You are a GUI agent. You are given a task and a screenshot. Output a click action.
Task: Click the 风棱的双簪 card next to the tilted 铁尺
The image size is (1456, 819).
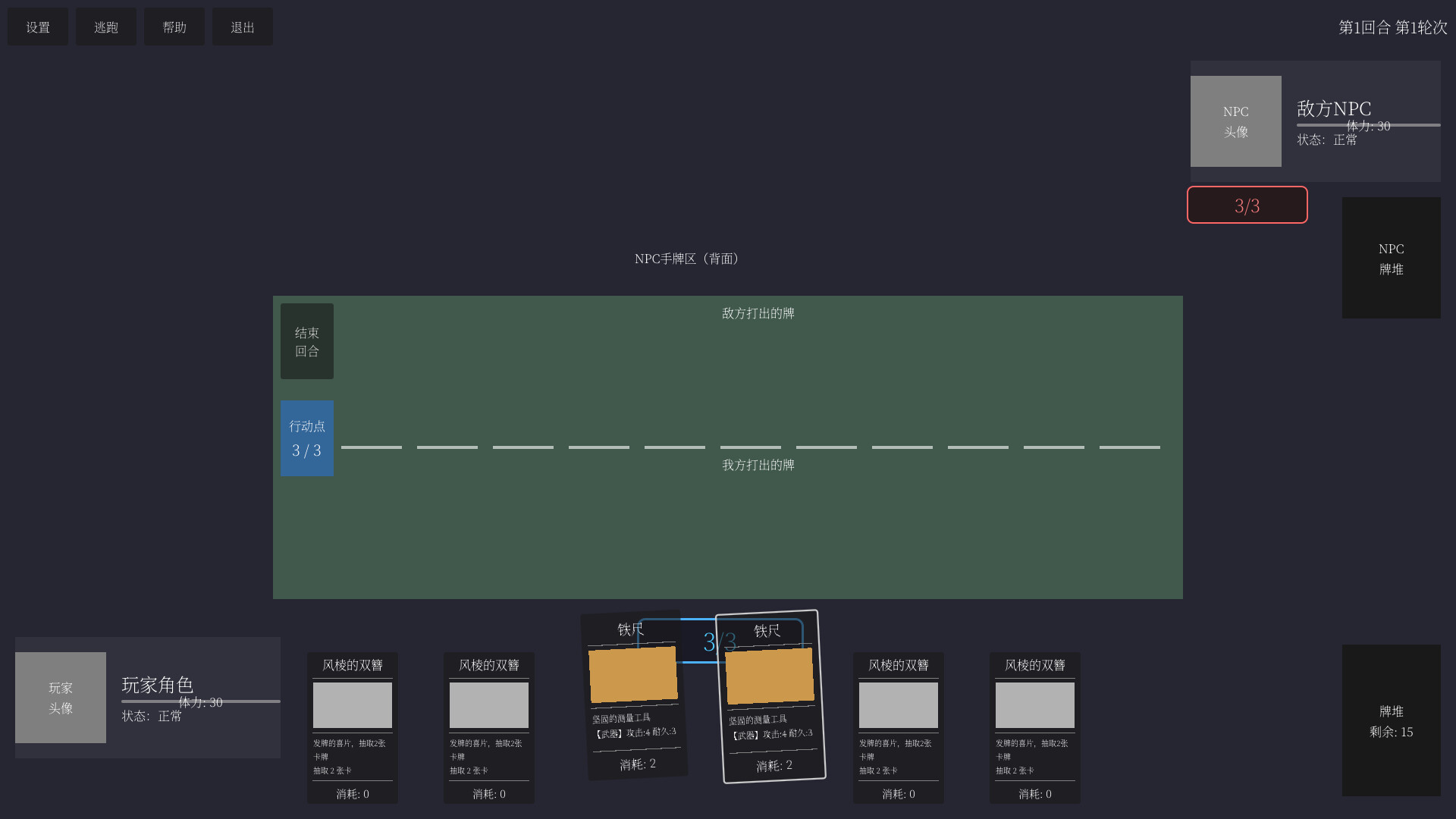pos(898,726)
